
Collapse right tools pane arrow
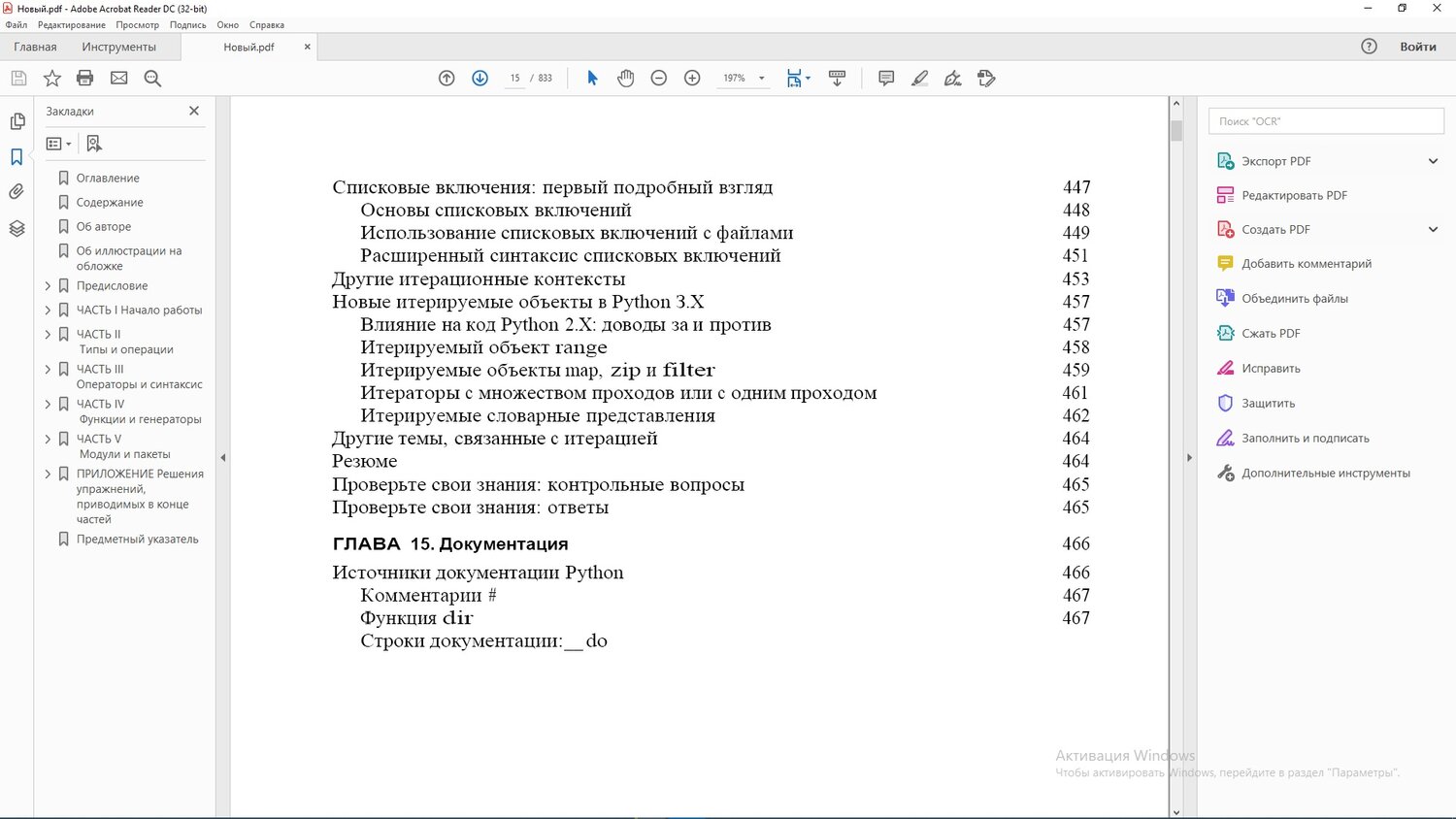(1189, 457)
